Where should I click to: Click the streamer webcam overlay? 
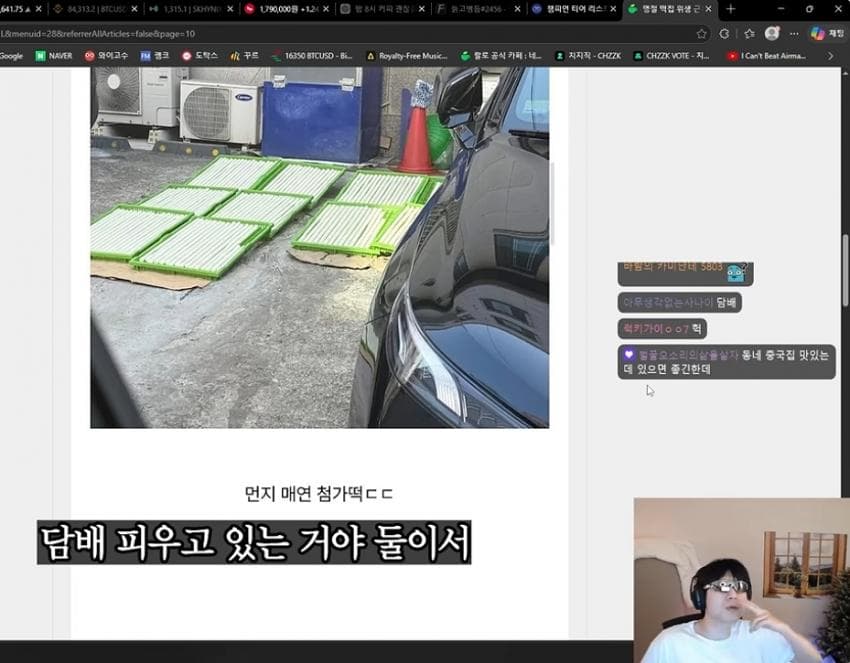click(x=742, y=580)
